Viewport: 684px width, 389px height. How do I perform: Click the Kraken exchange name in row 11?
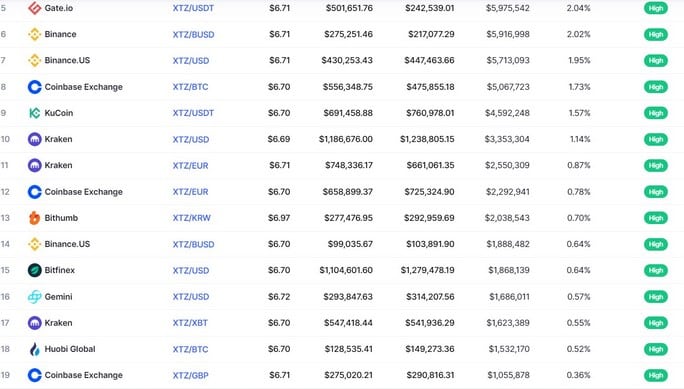click(x=58, y=165)
